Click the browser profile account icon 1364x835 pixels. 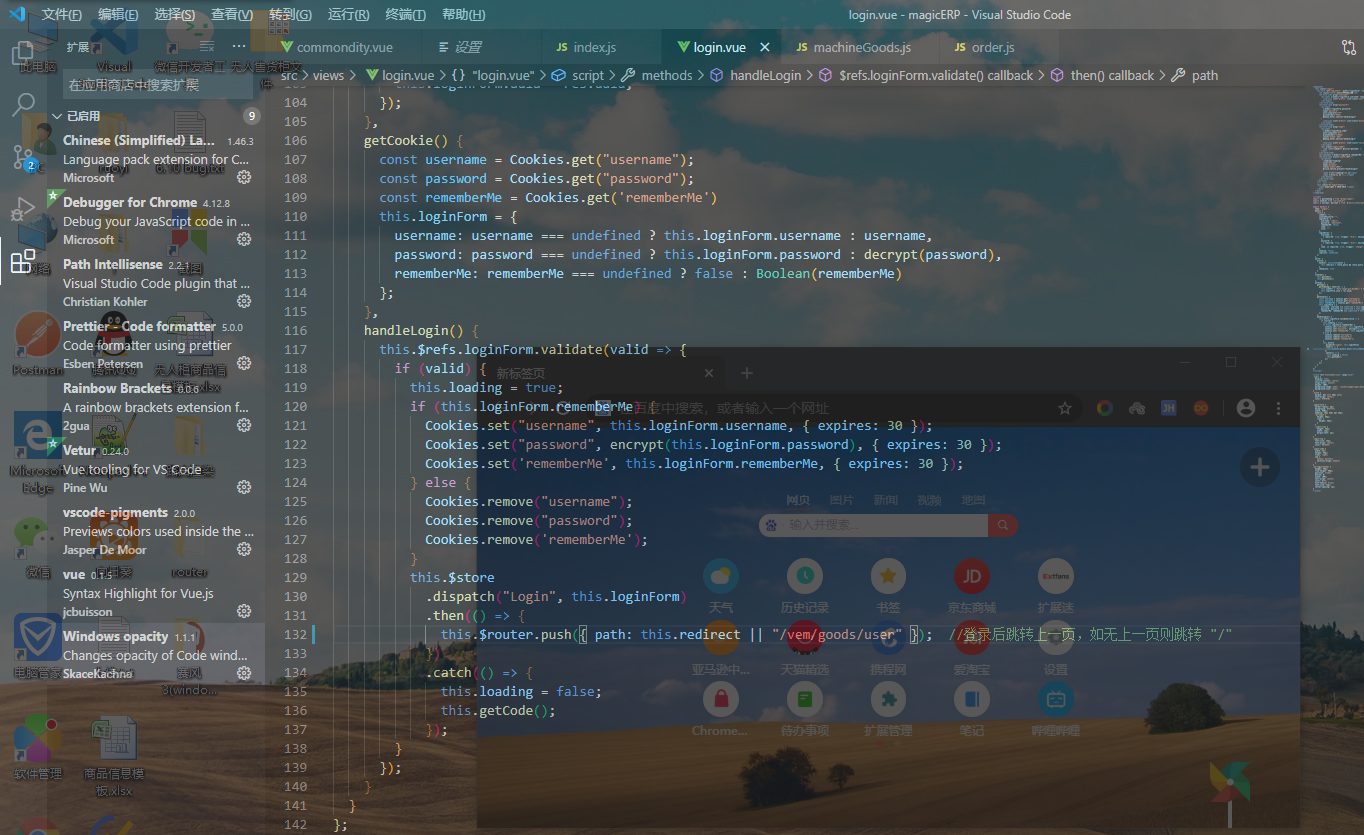[x=1246, y=407]
